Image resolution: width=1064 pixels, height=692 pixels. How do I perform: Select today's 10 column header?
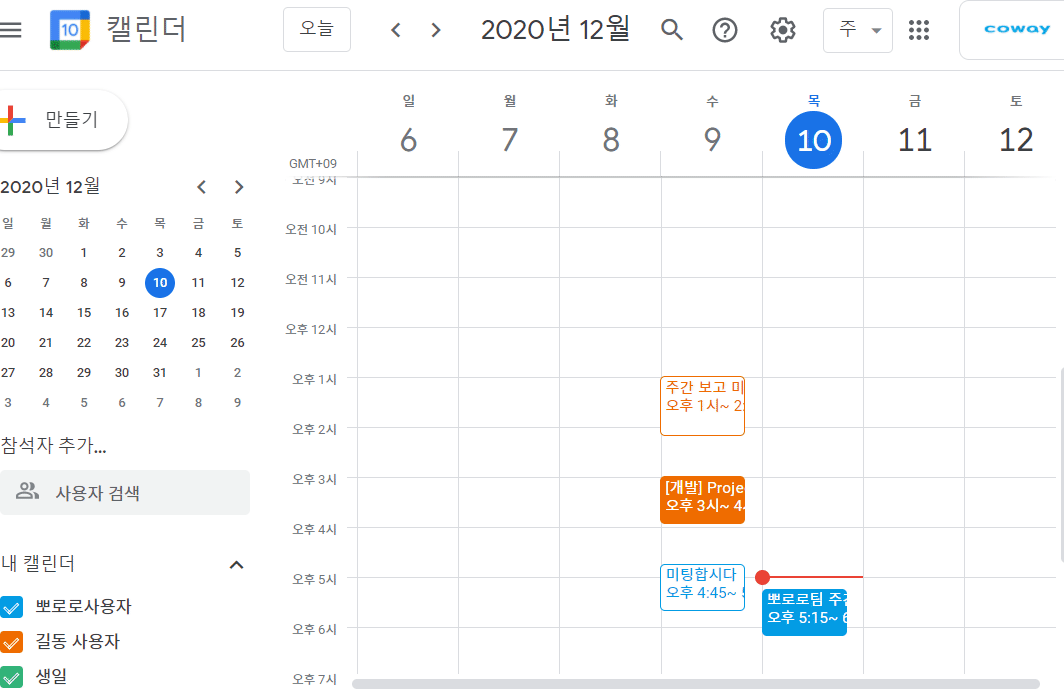813,140
